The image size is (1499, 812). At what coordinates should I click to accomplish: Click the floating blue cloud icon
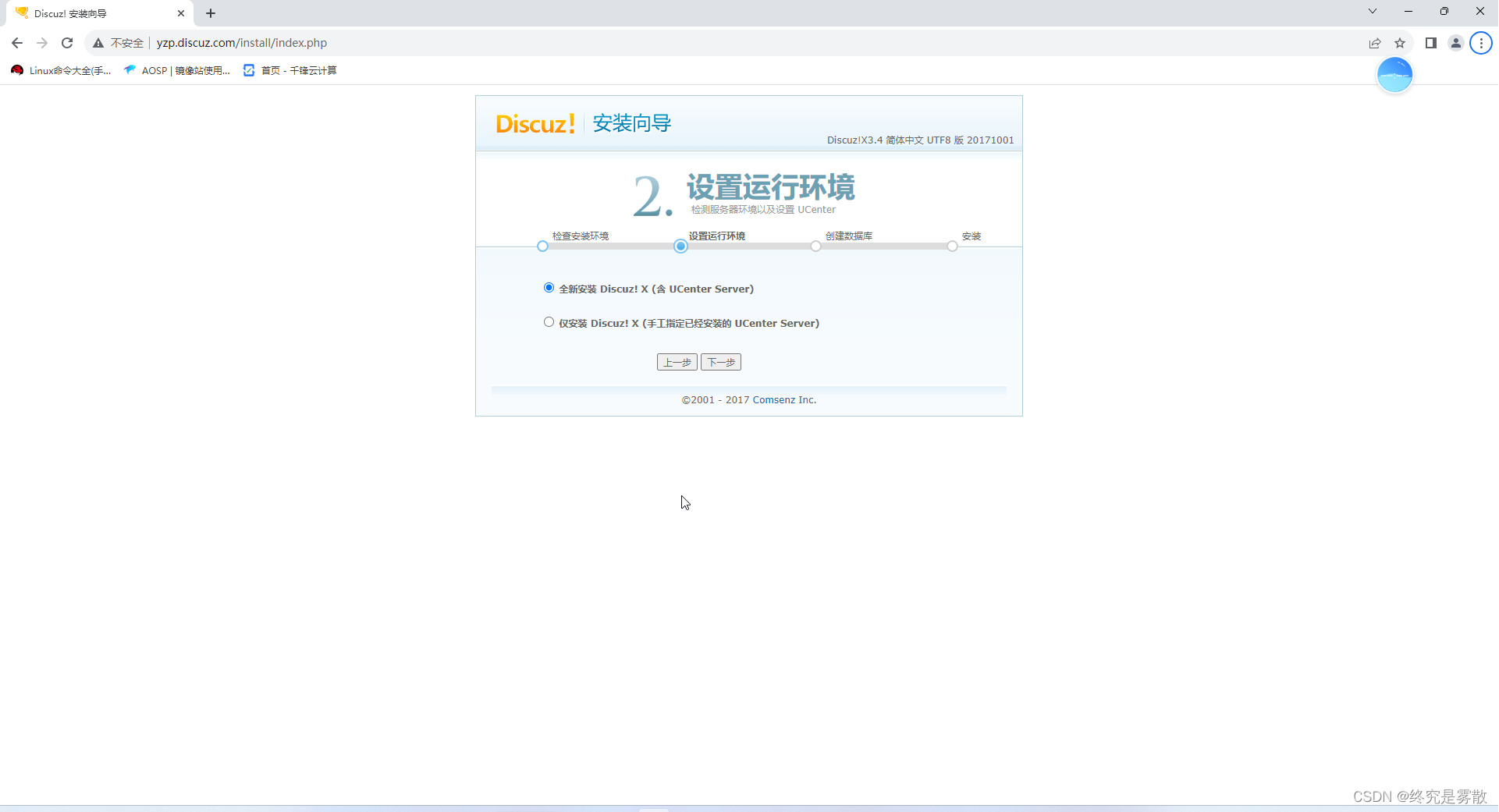click(x=1395, y=75)
